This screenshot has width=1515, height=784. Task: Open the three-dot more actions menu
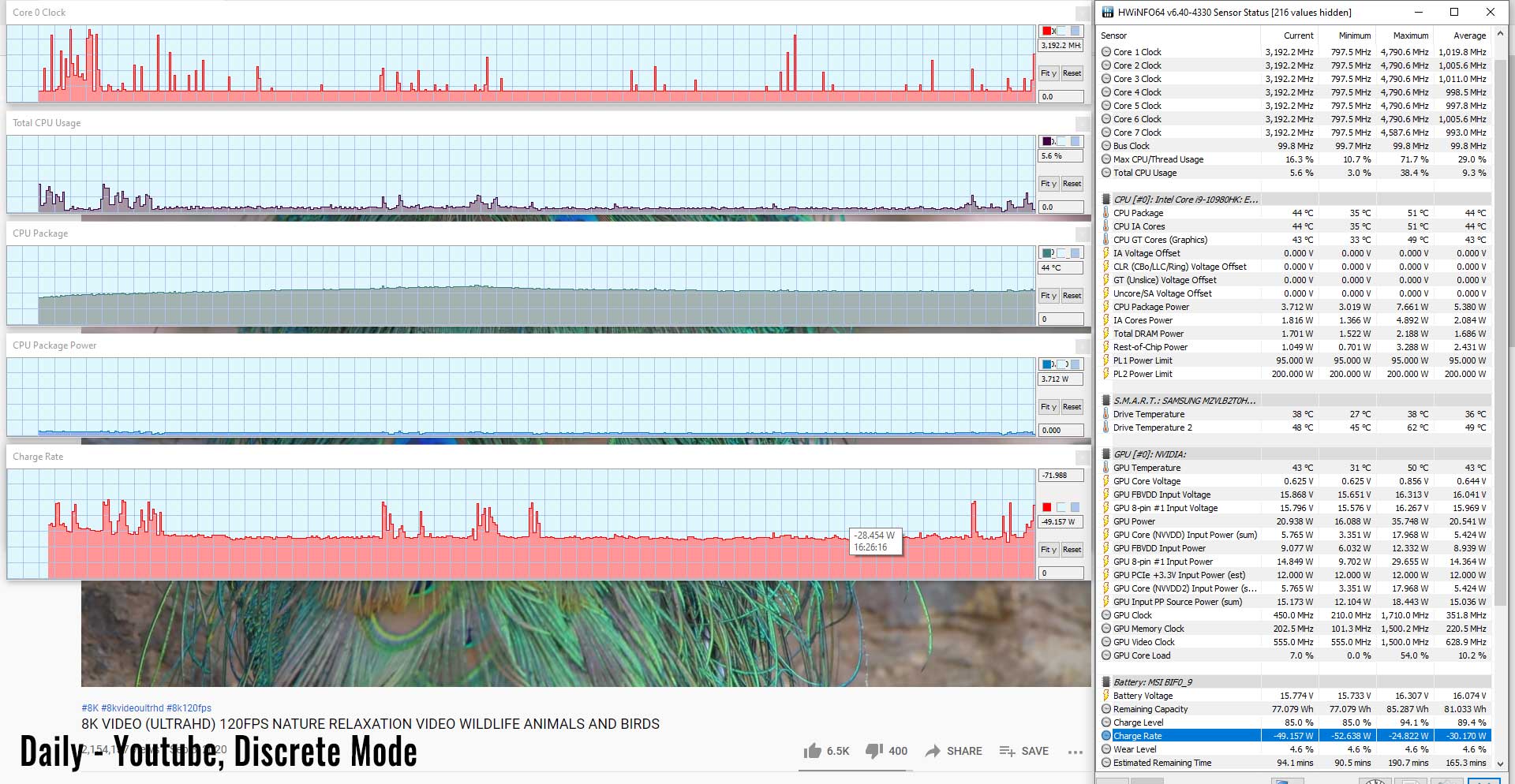pyautogui.click(x=1075, y=752)
